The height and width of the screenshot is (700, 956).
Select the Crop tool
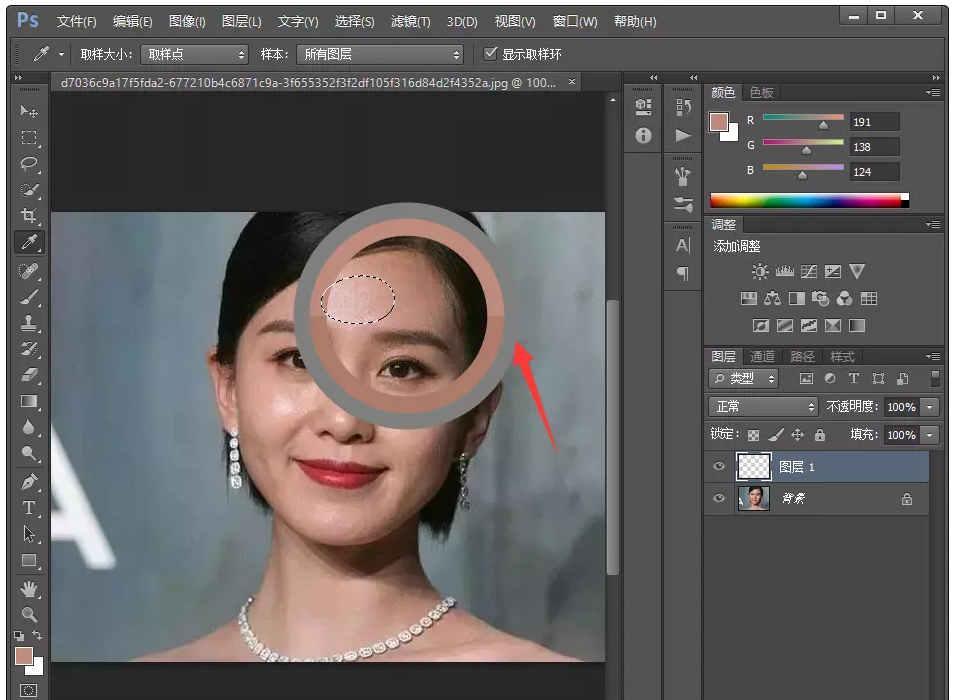(x=29, y=216)
